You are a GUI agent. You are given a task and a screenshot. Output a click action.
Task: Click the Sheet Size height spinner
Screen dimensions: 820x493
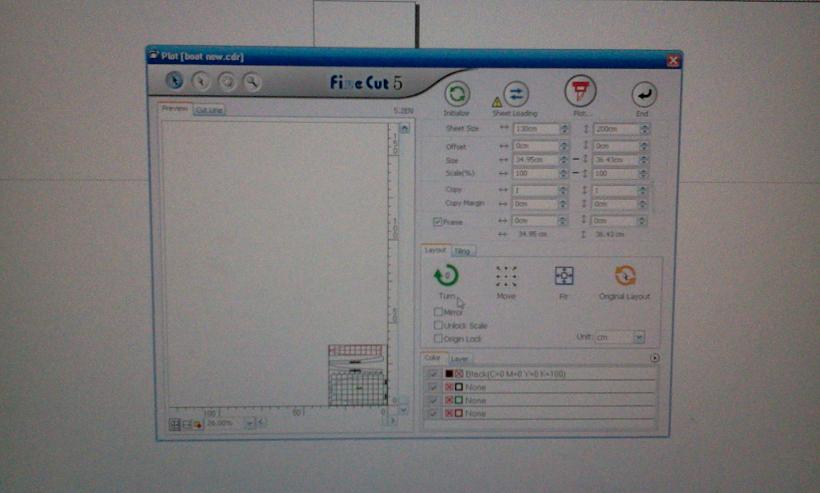click(644, 129)
